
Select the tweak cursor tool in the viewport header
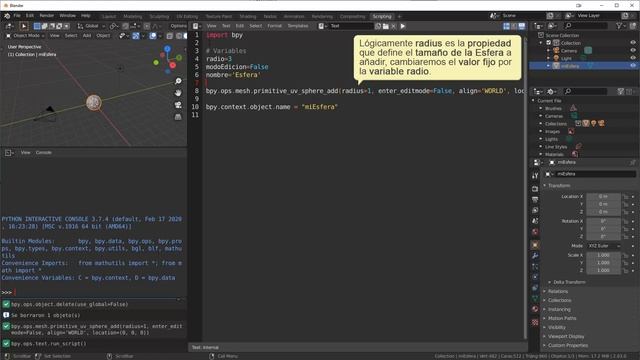tap(24, 26)
